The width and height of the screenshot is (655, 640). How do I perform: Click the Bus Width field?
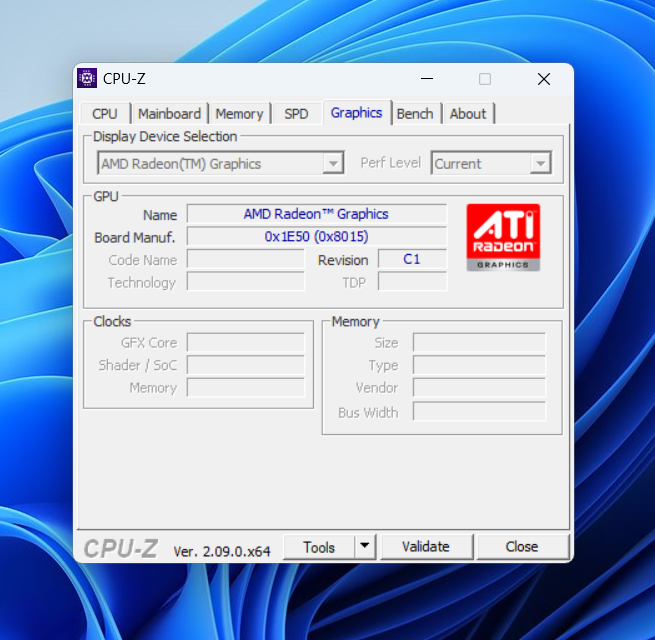[479, 411]
